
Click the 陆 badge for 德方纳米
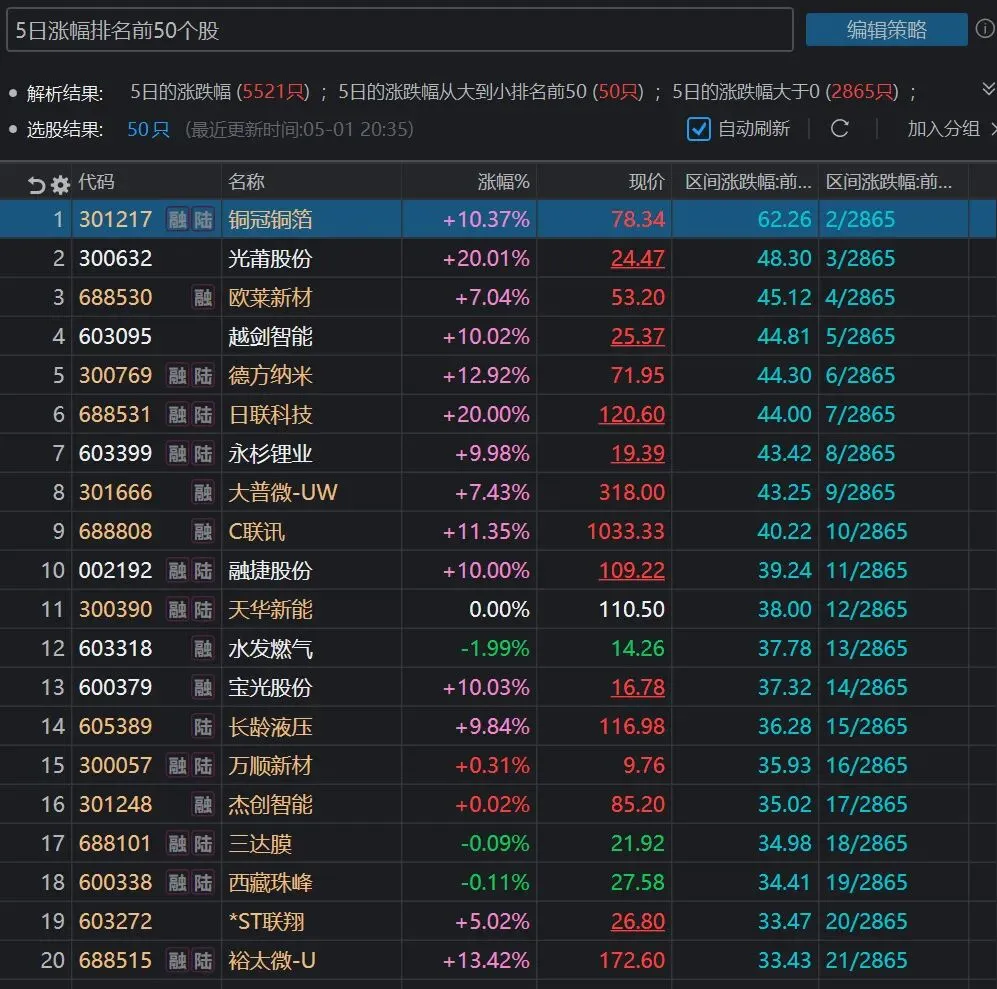[x=203, y=376]
